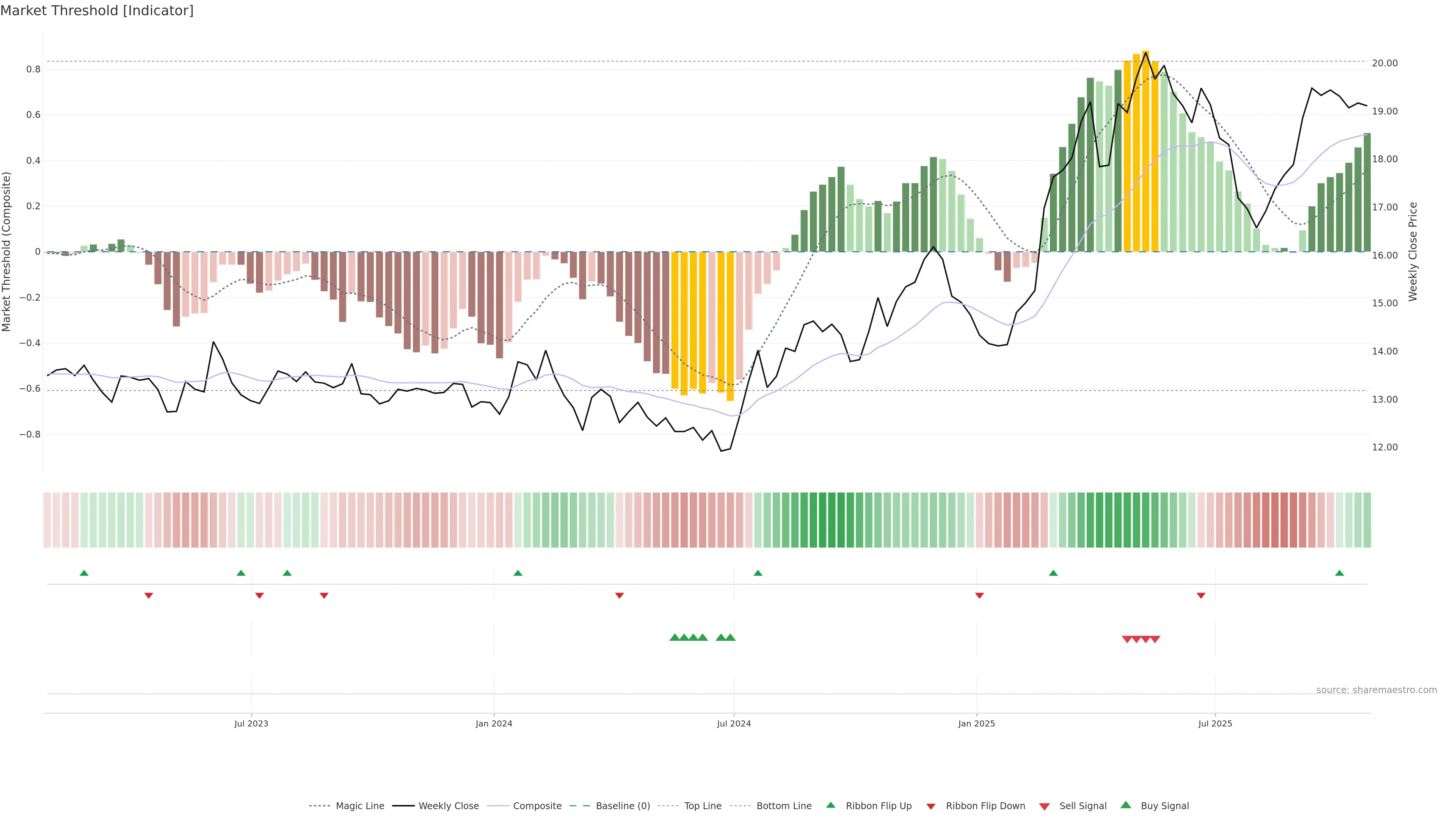Click the Ribbon Flip Up legend triangle
Image resolution: width=1456 pixels, height=819 pixels.
(830, 805)
